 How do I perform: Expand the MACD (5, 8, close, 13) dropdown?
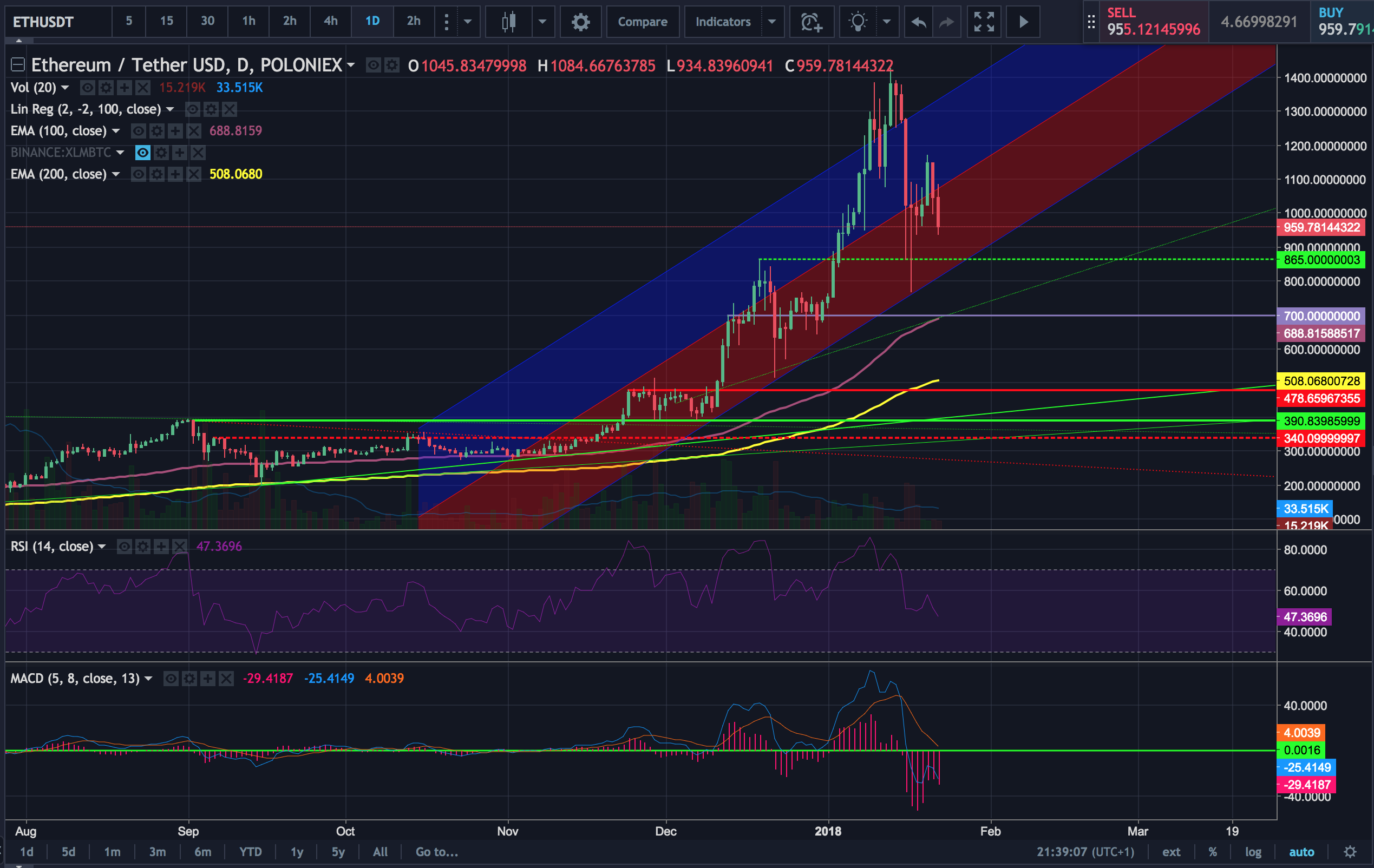(148, 679)
